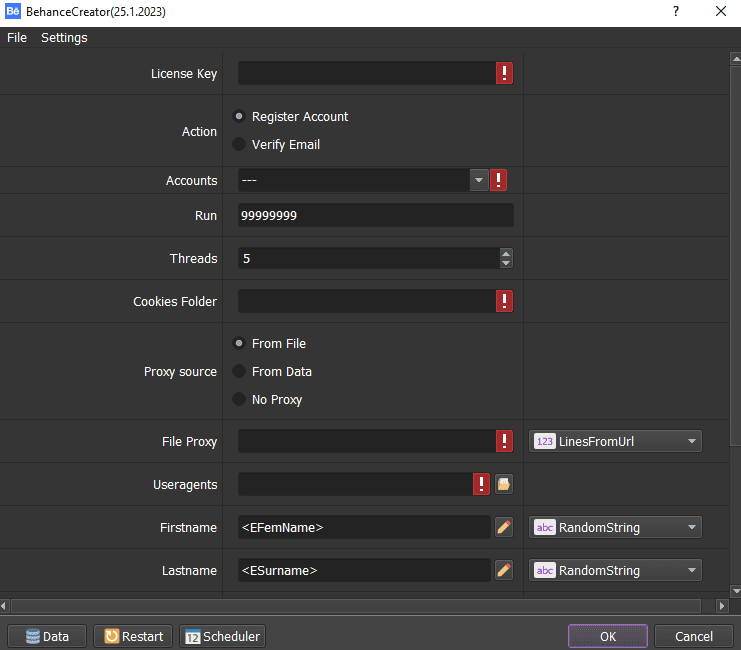Click the Threads value field

point(369,258)
